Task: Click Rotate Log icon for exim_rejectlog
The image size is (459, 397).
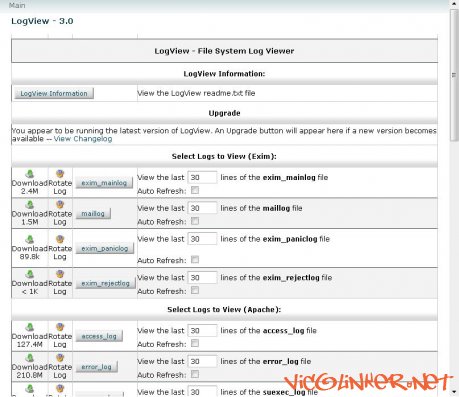Action: point(60,274)
